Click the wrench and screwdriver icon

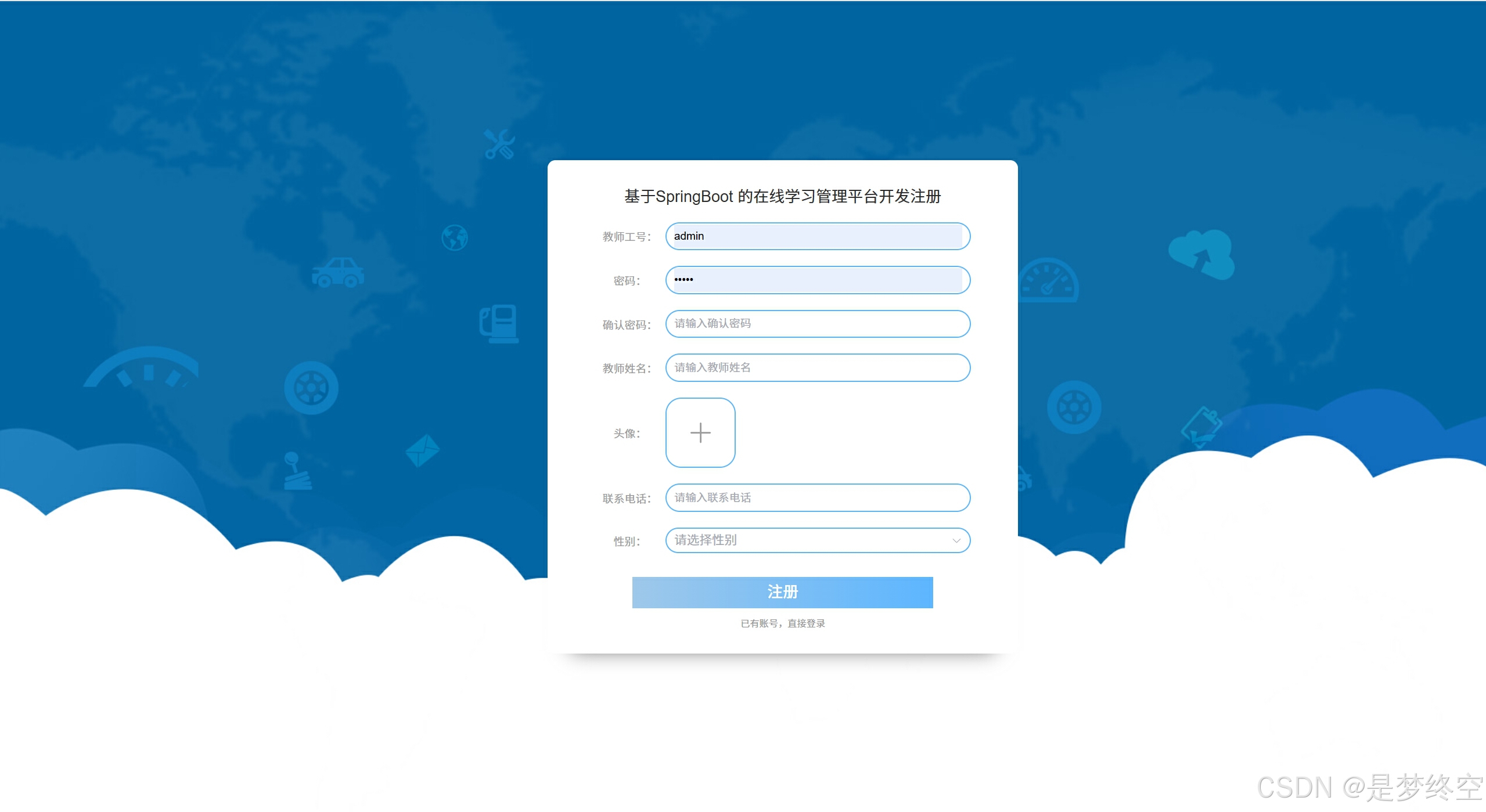499,145
